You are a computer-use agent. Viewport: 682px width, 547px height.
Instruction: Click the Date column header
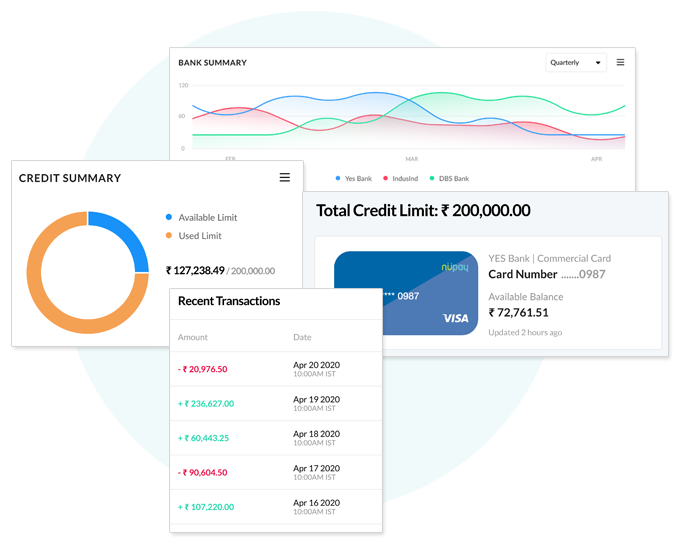302,337
